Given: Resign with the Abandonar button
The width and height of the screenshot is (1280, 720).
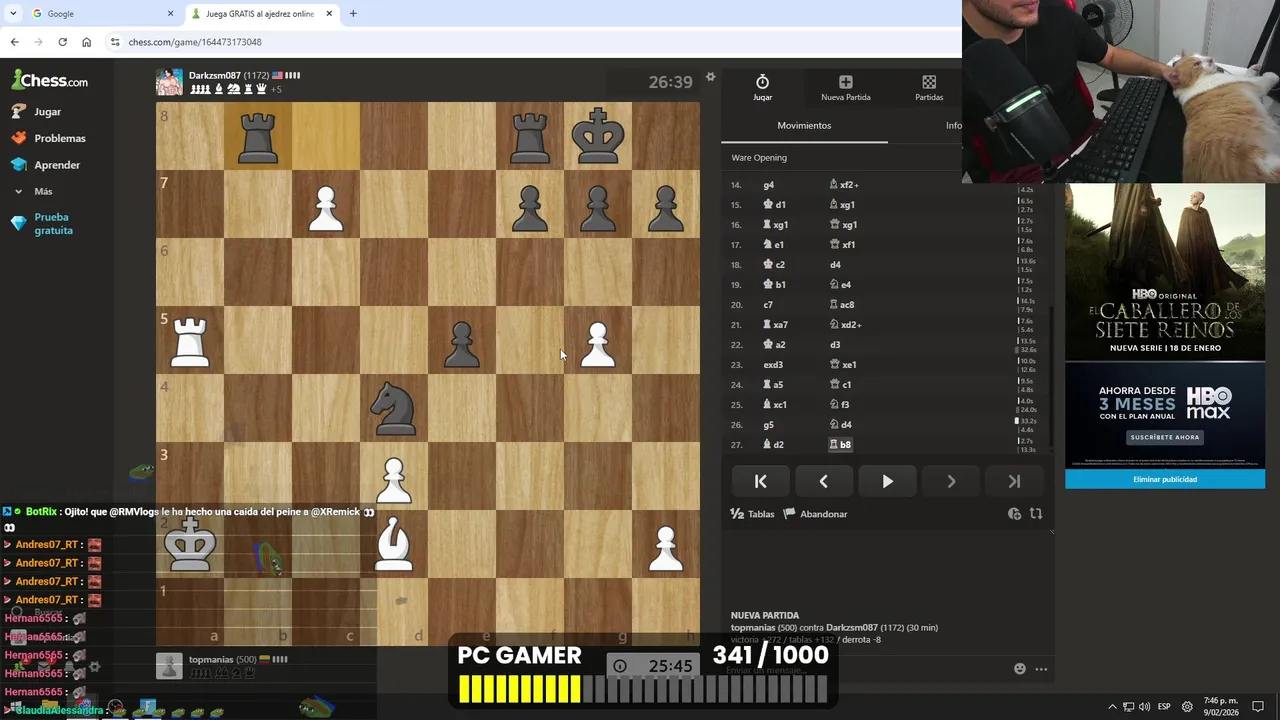Looking at the screenshot, I should (815, 514).
